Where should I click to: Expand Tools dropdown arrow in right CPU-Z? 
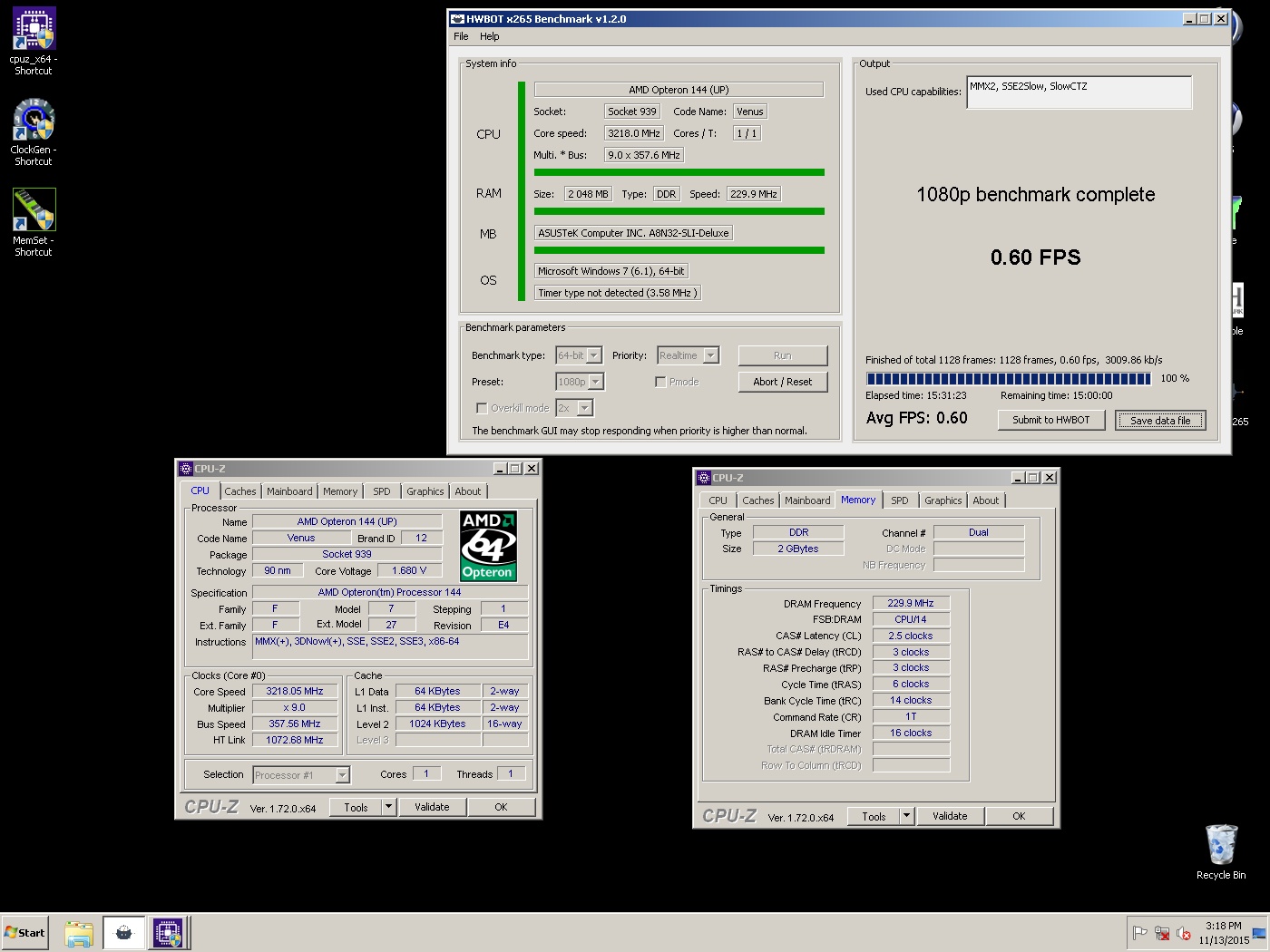point(907,816)
